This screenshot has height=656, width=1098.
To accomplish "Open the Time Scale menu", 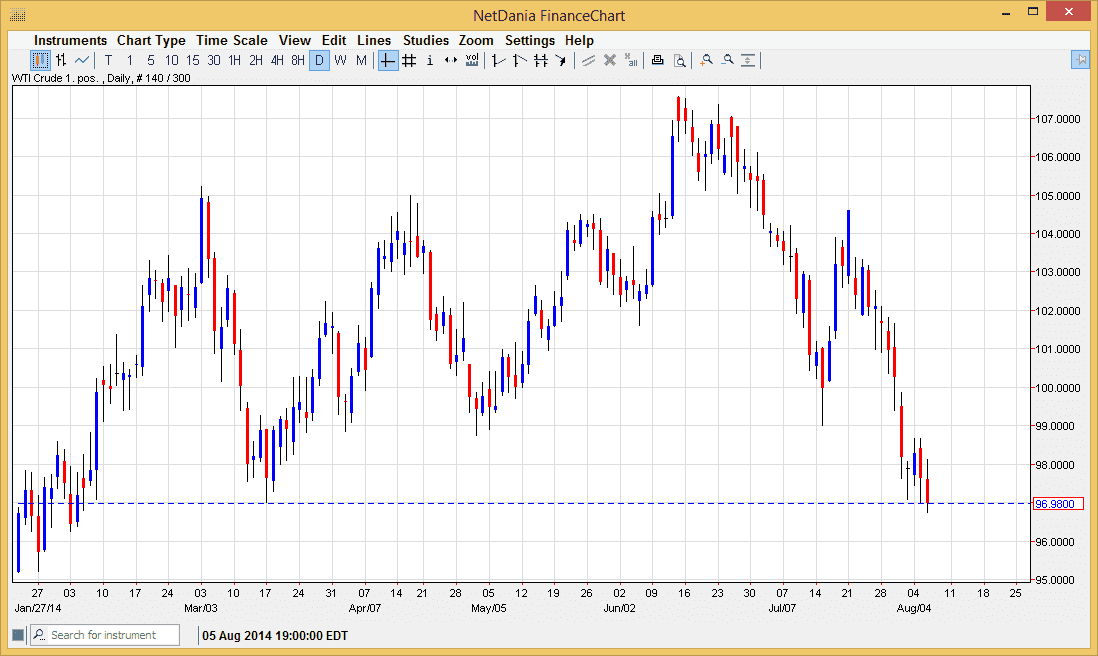I will click(232, 40).
